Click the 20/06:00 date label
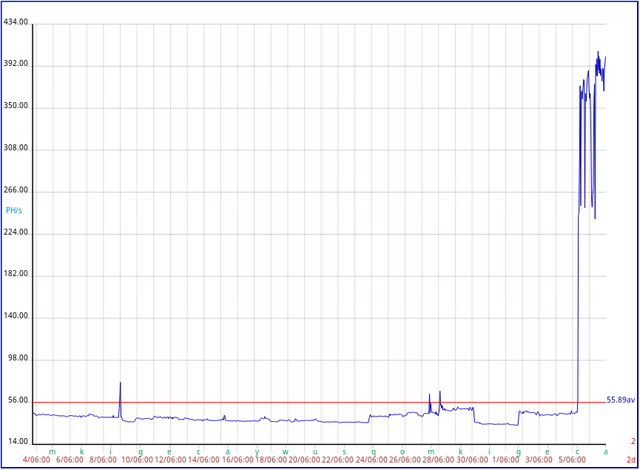Screen dimensions: 640x470 coord(304,460)
